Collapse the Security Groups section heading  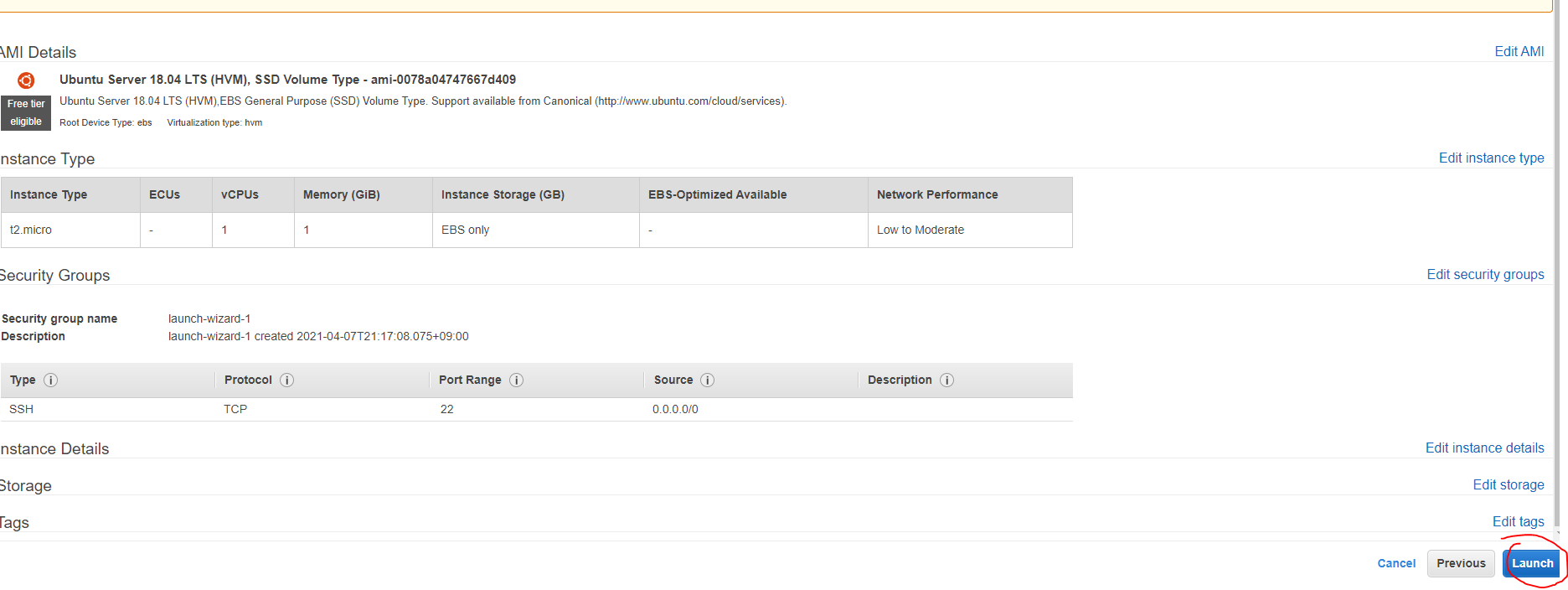click(x=54, y=275)
